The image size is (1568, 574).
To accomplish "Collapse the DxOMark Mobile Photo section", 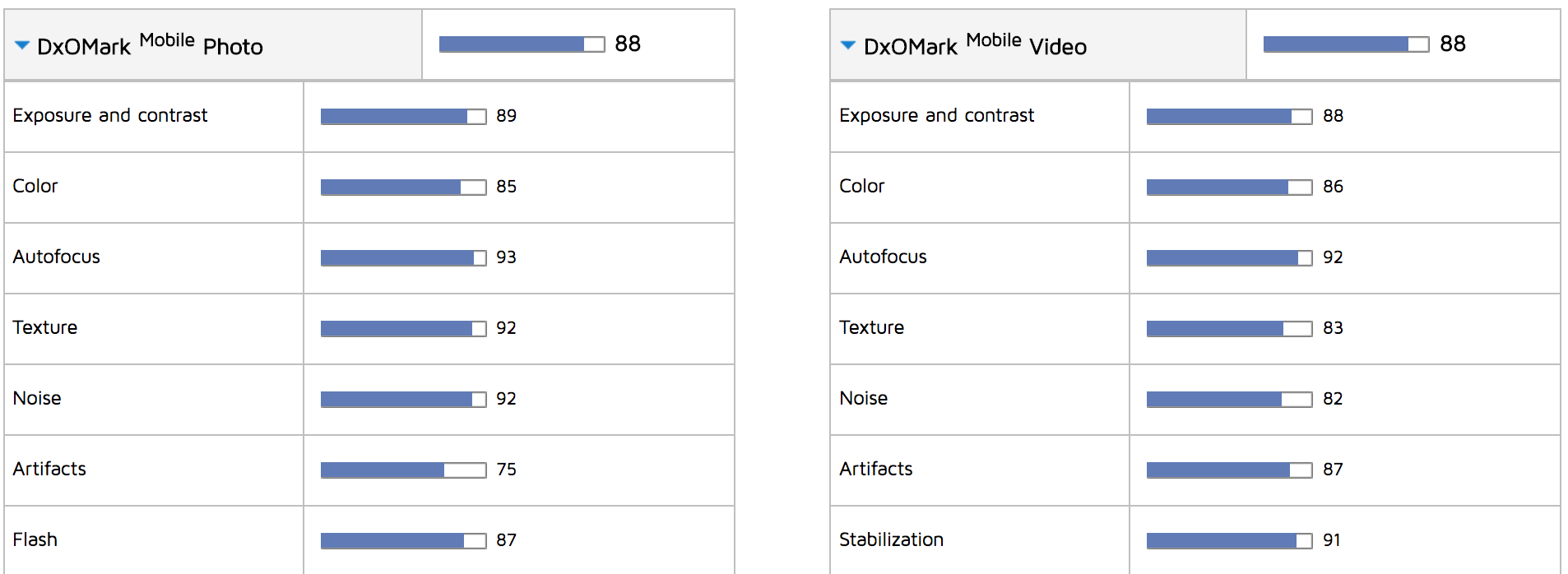I will (22, 45).
